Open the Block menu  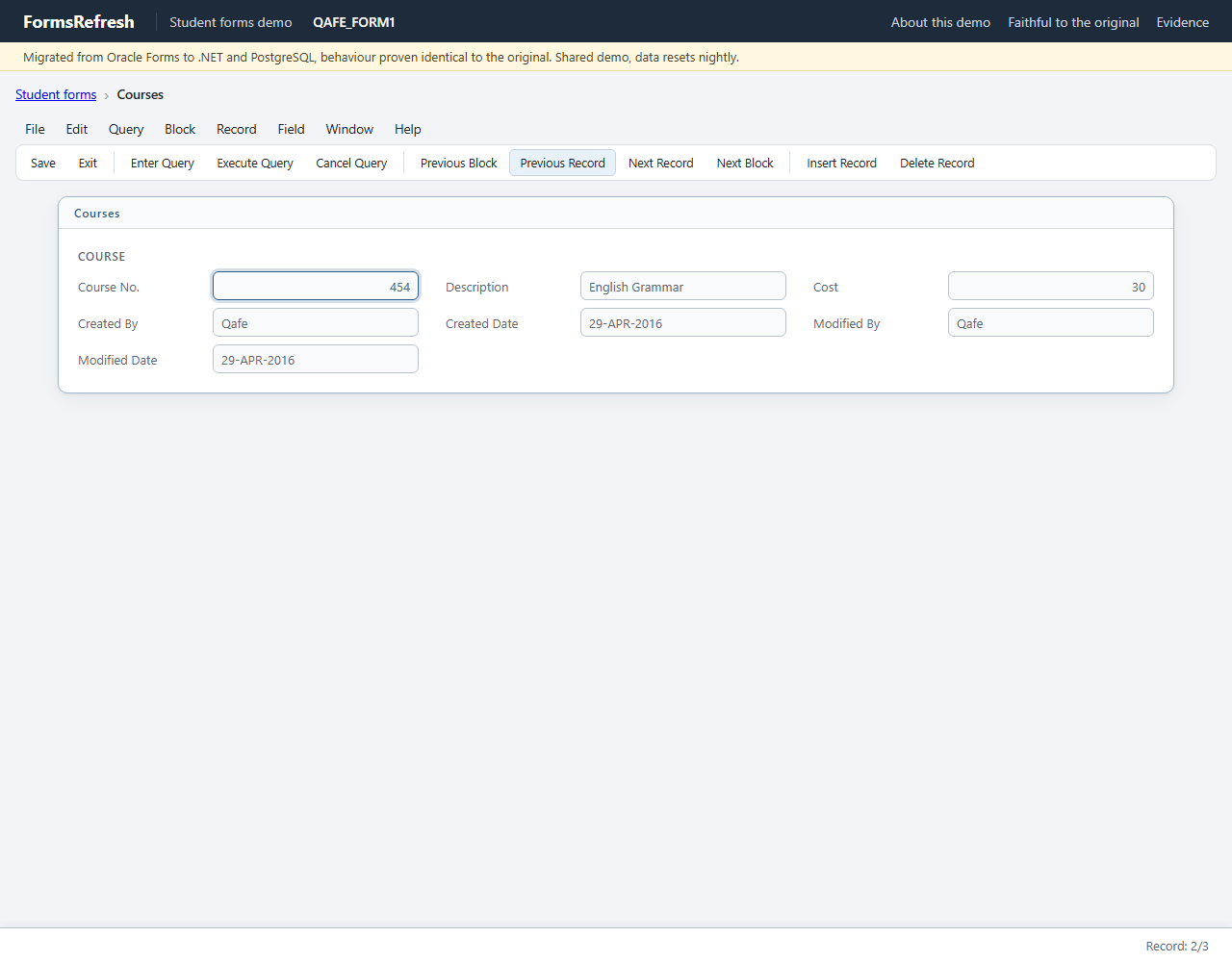click(x=180, y=129)
